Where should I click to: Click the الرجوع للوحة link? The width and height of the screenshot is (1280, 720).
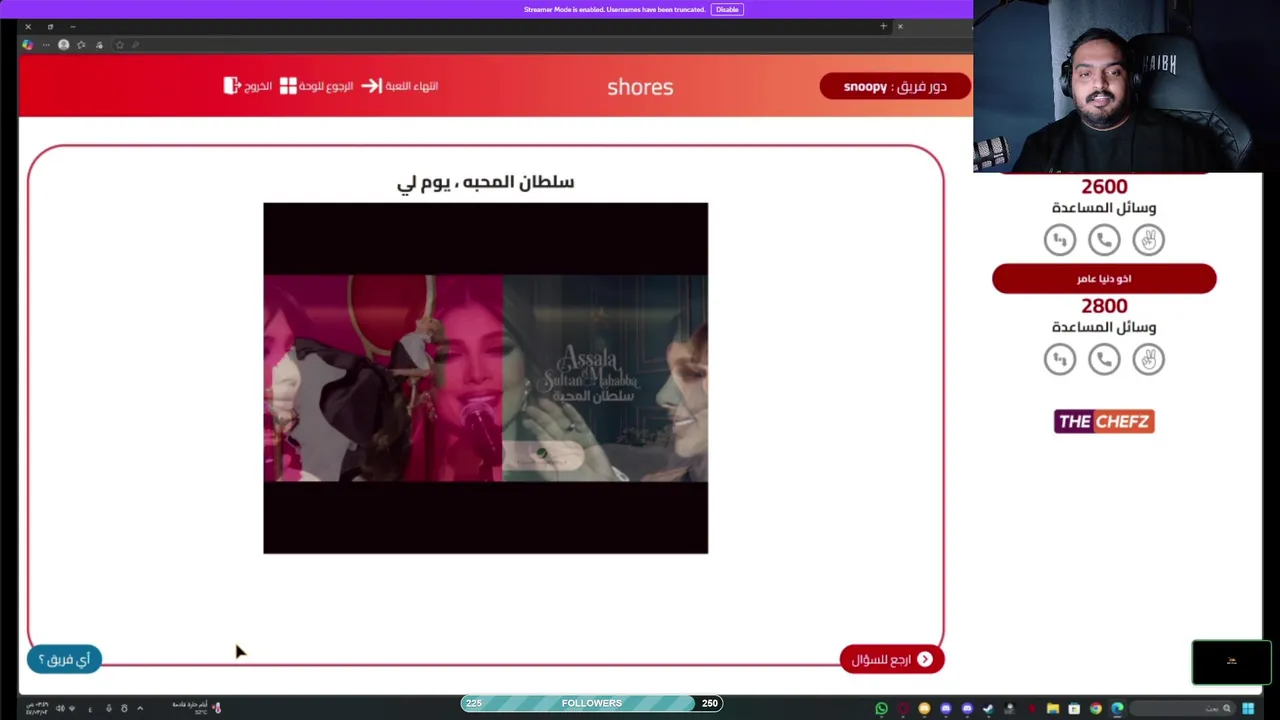[x=326, y=86]
